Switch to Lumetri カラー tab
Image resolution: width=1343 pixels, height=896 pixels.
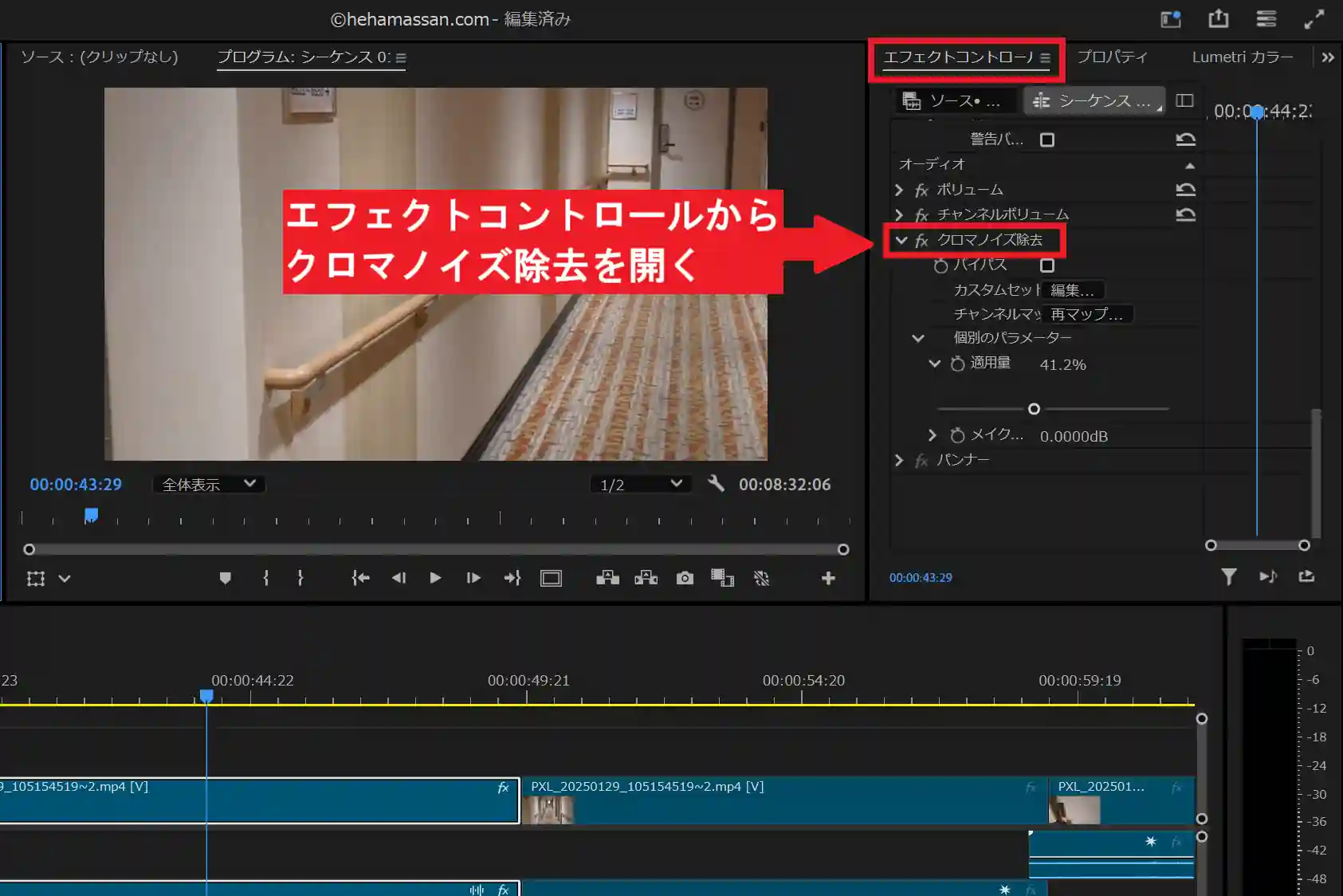pyautogui.click(x=1243, y=57)
